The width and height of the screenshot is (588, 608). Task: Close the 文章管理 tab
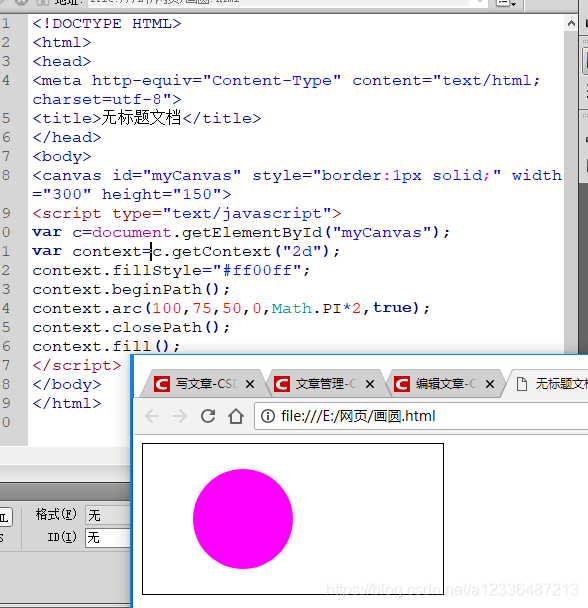coord(370,384)
